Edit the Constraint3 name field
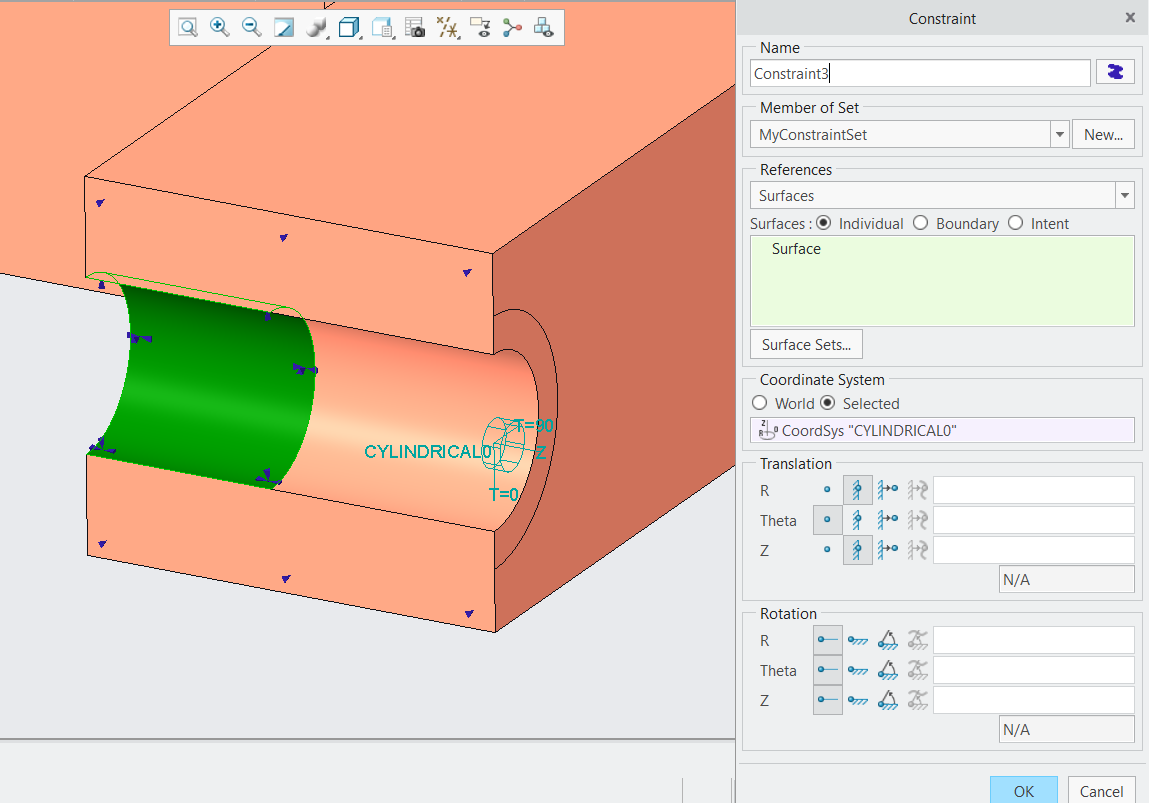The width and height of the screenshot is (1149, 803). point(920,72)
